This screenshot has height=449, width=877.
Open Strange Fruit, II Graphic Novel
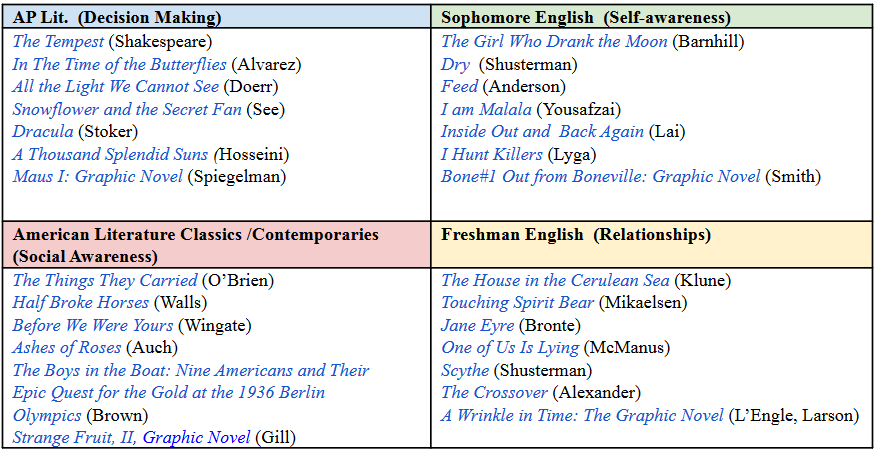131,437
